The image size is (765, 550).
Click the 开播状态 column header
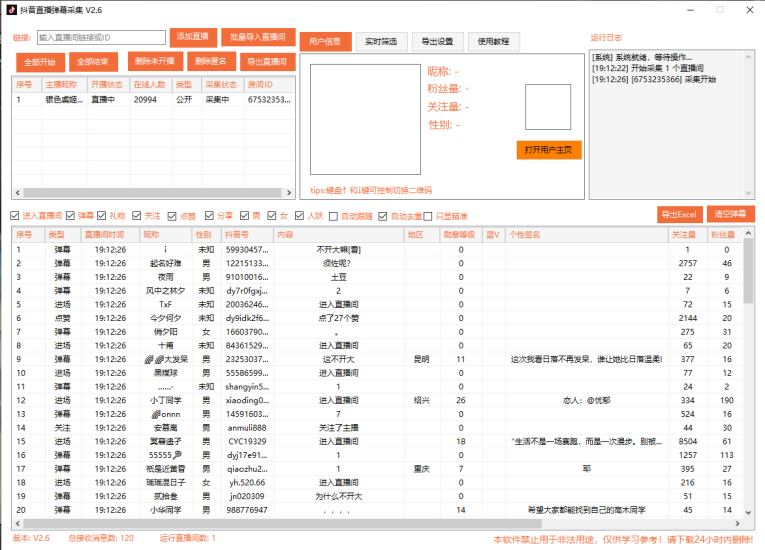(x=109, y=84)
